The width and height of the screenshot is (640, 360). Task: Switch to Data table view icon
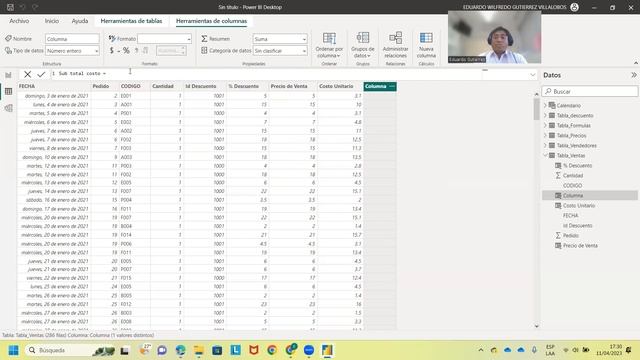(8, 91)
